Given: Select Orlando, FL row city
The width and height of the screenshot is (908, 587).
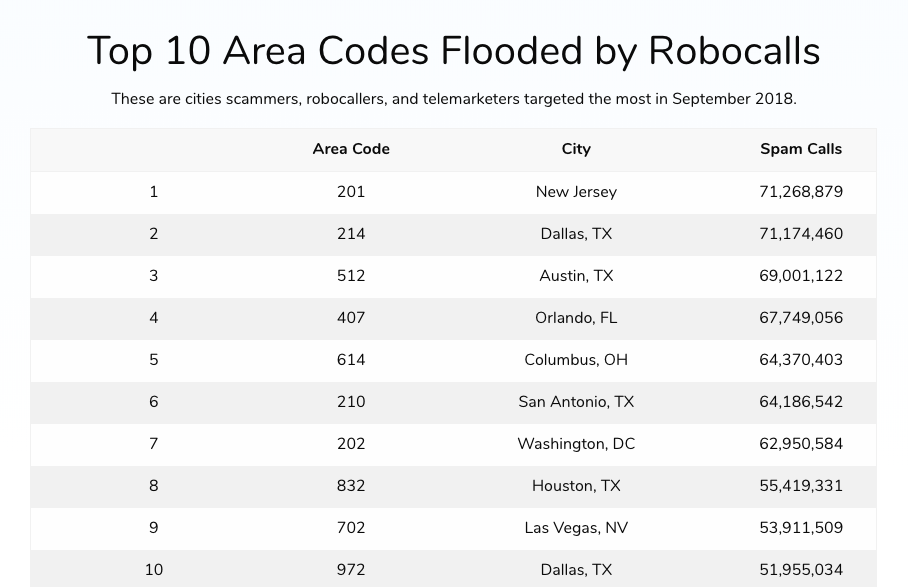Looking at the screenshot, I should [x=576, y=318].
